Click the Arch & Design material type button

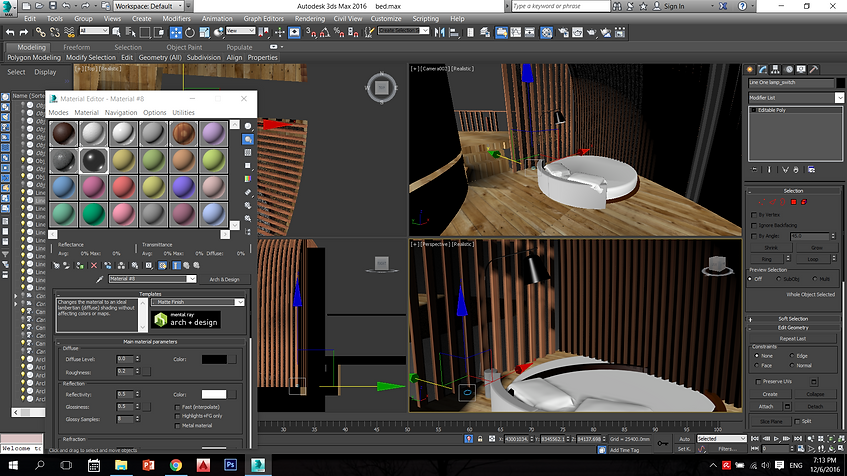pos(224,279)
